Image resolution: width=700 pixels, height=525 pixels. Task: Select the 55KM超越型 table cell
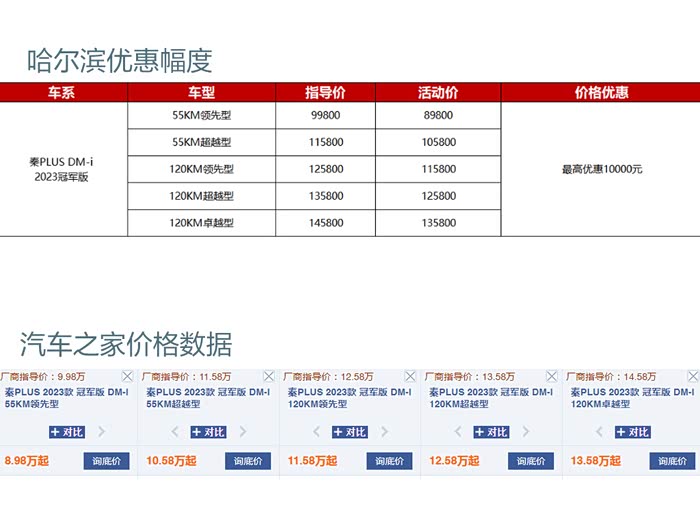[201, 142]
